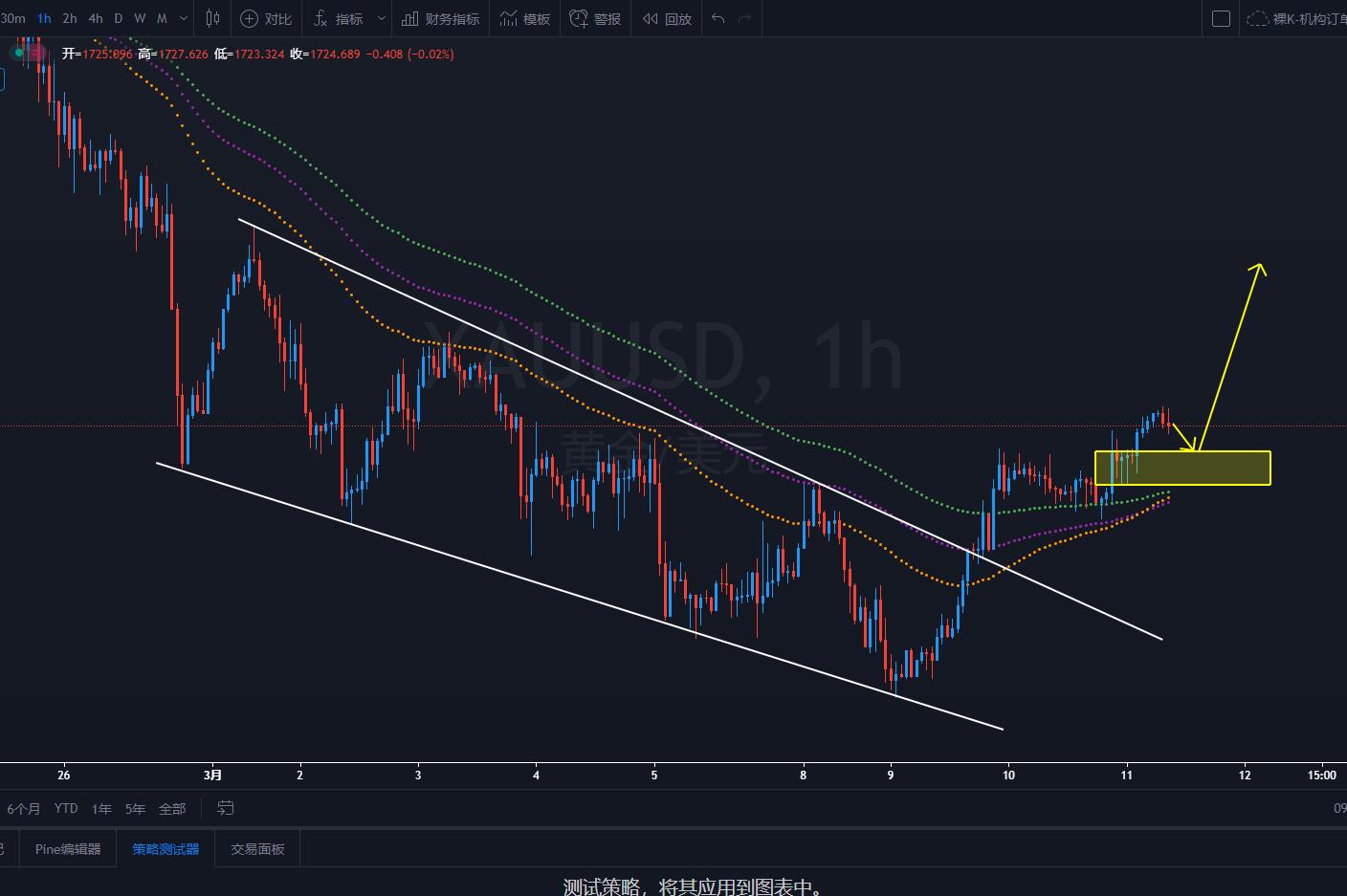Click the 10 date label on time axis
Viewport: 1347px width, 896px height.
coord(1008,775)
